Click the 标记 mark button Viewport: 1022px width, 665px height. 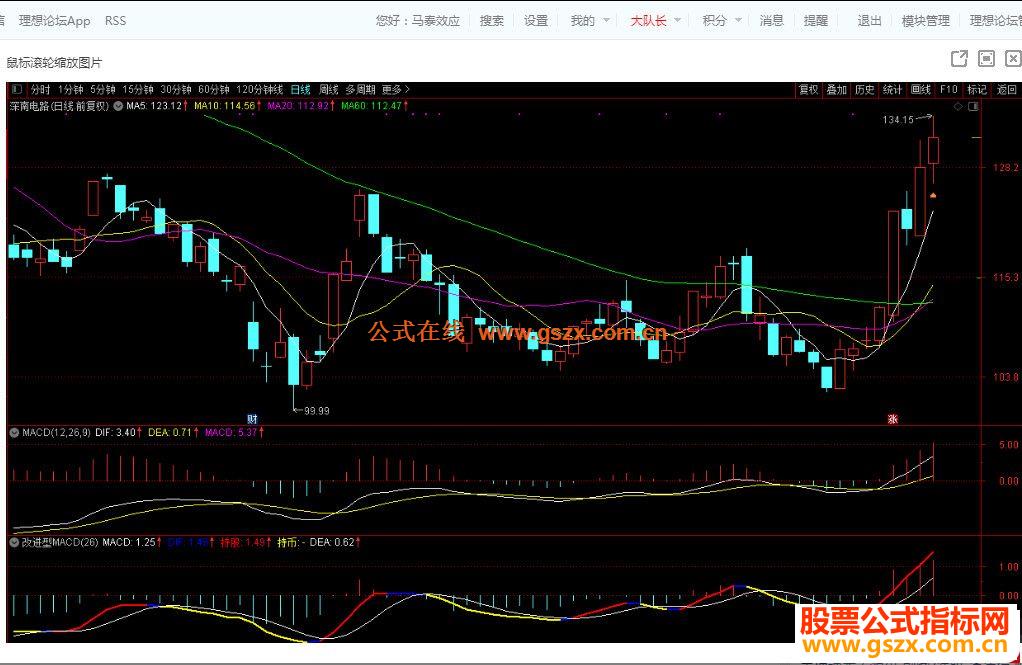pos(976,89)
